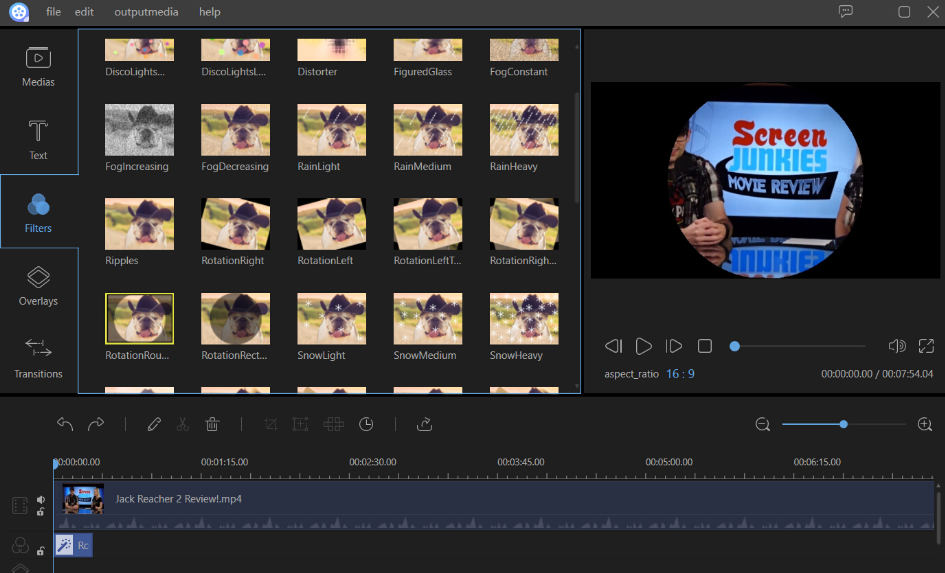Select the FogConstant filter thumbnail
Image resolution: width=945 pixels, height=573 pixels.
click(524, 49)
